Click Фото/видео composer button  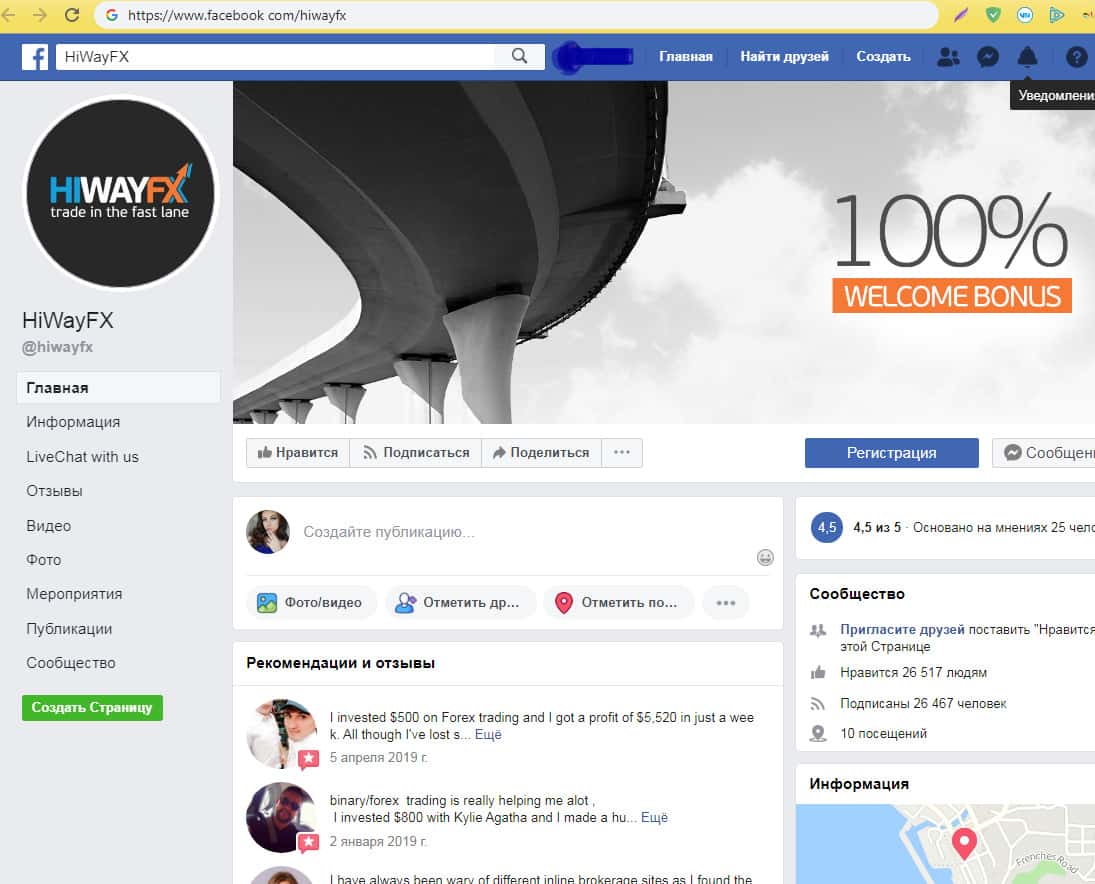point(311,603)
